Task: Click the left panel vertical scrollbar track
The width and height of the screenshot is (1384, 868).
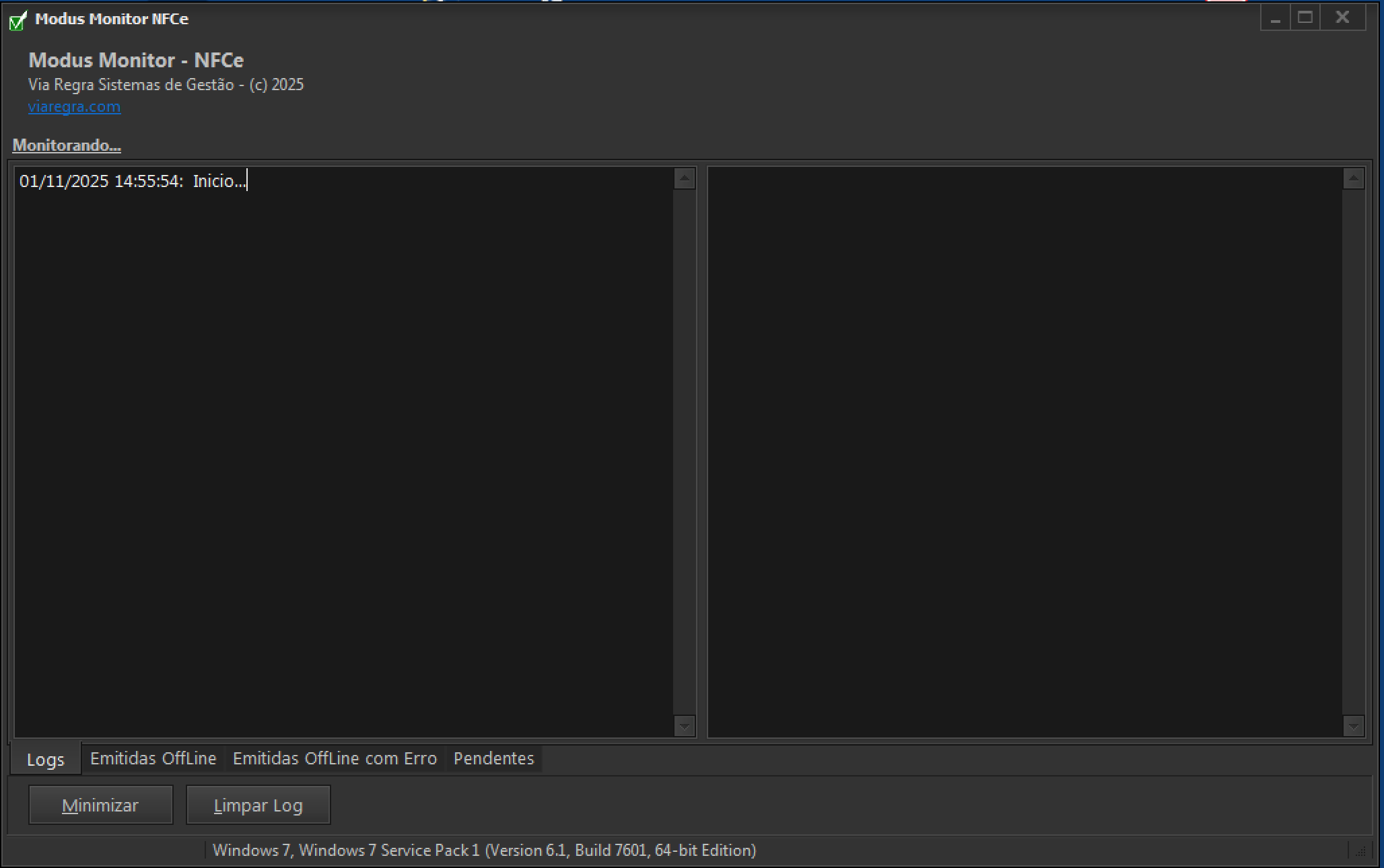Action: [684, 451]
